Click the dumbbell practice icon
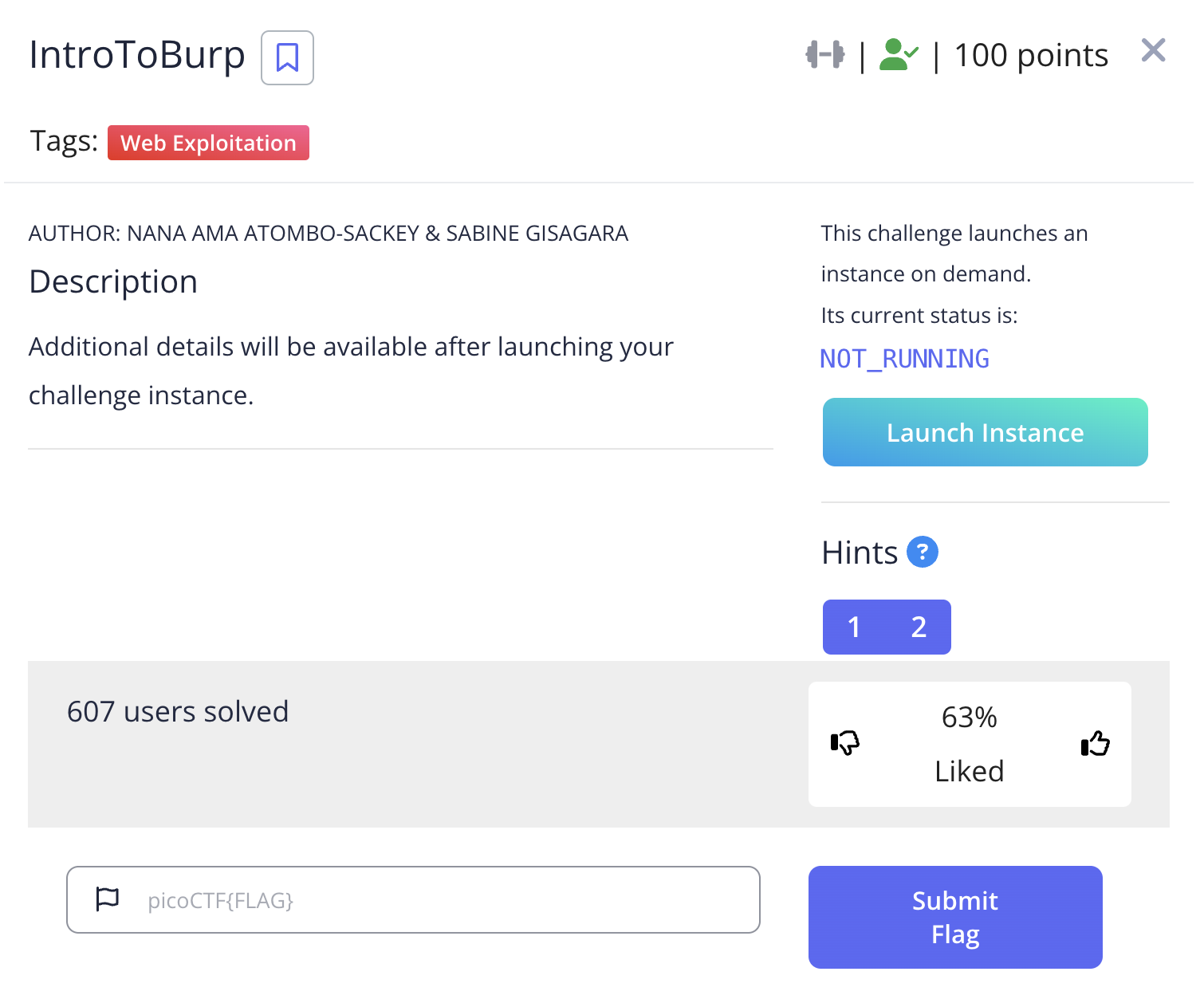 pos(824,55)
